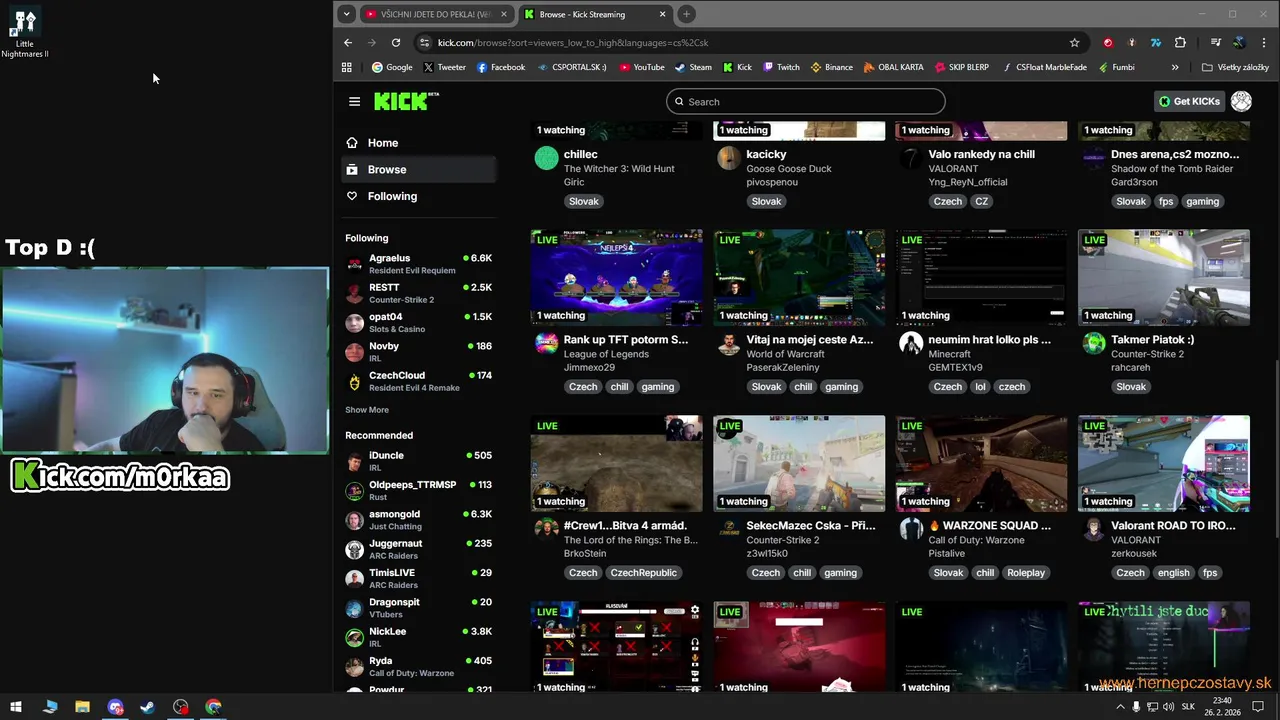Open the apps grid icon in bookmarks bar
1280x720 pixels.
coord(347,67)
